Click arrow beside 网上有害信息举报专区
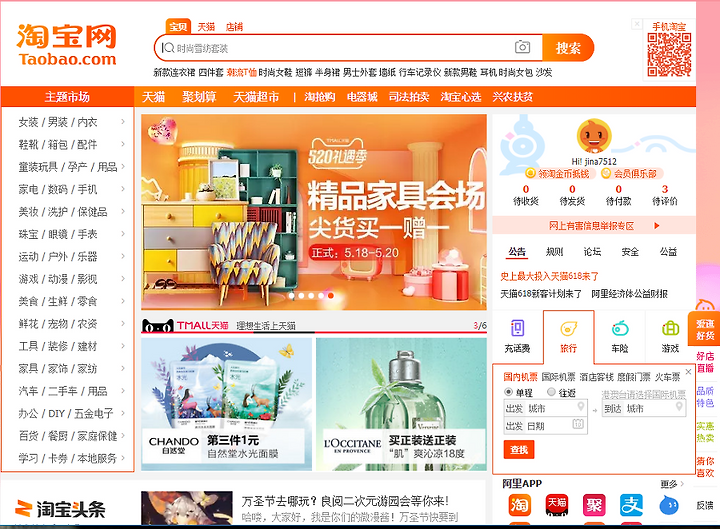This screenshot has width=720, height=529. (657, 225)
